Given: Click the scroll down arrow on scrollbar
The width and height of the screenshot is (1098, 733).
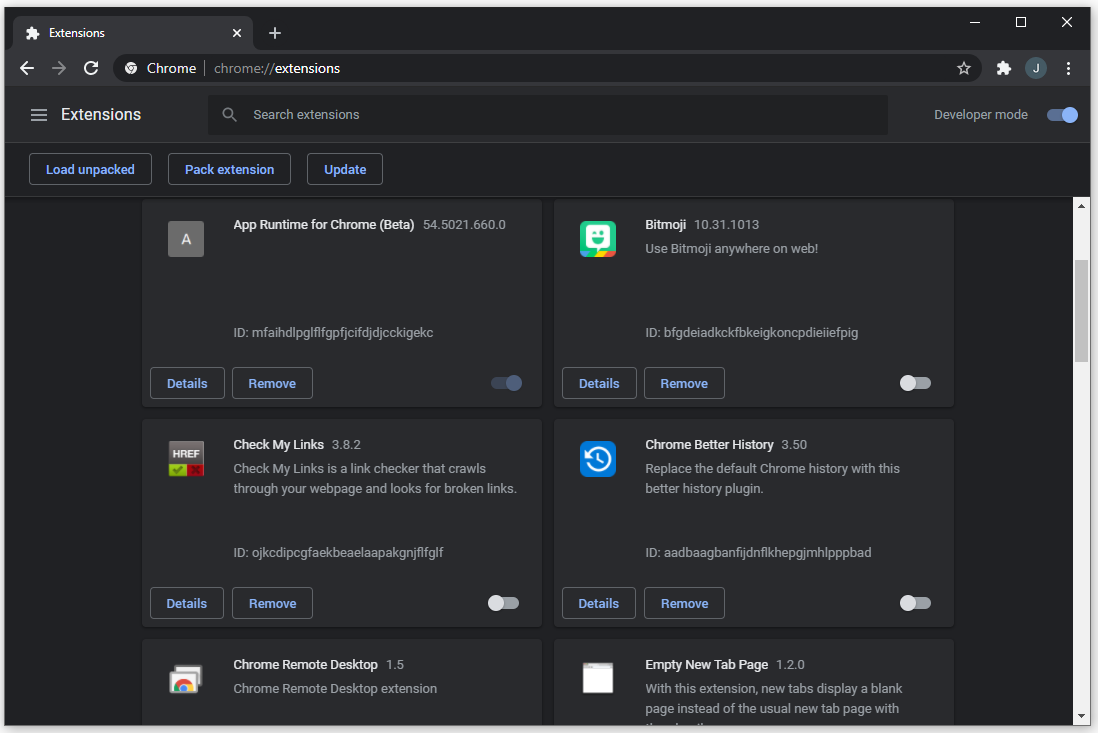Looking at the screenshot, I should 1081,716.
